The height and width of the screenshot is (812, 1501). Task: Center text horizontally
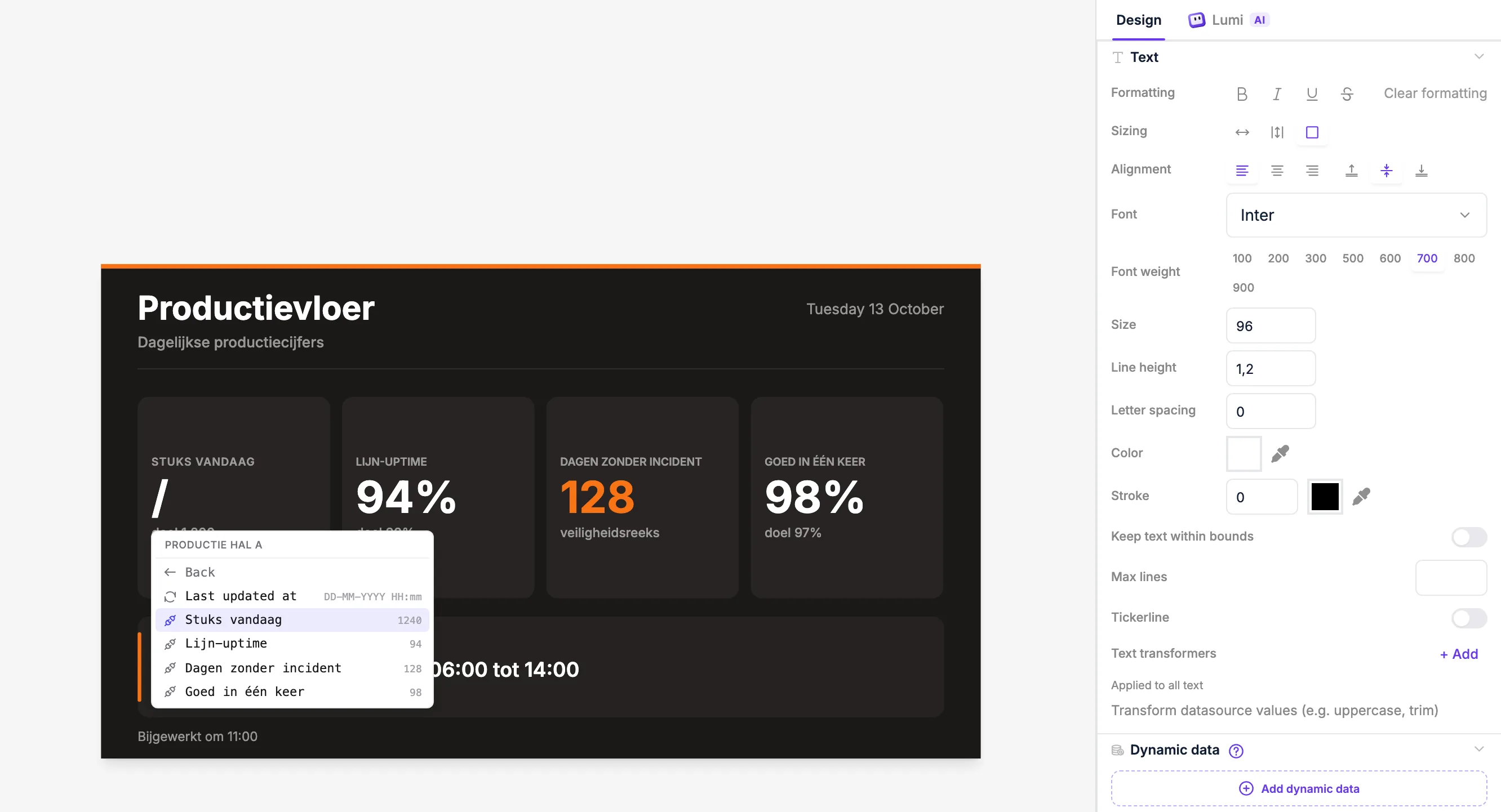tap(1277, 170)
